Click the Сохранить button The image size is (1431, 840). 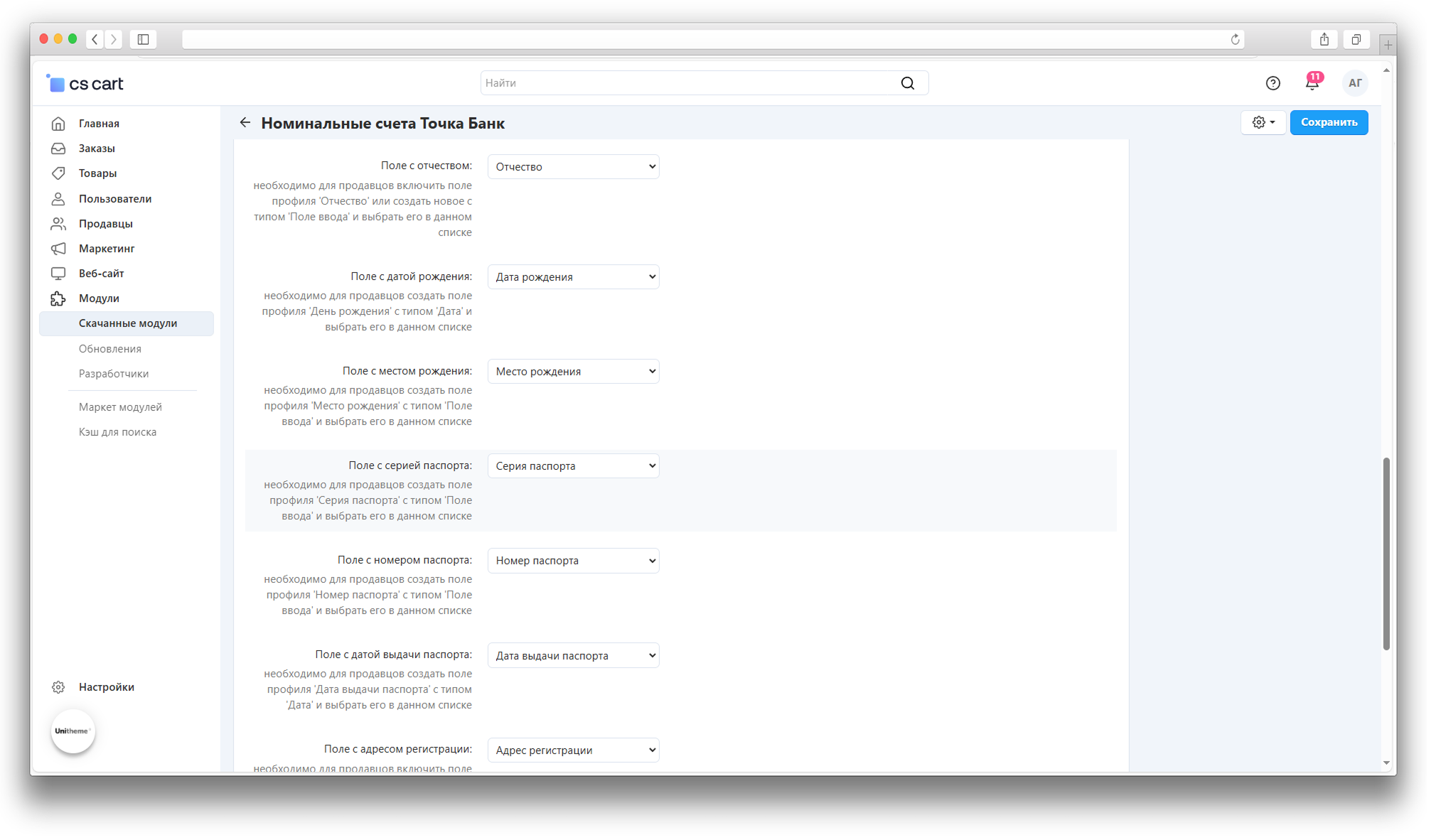pyautogui.click(x=1328, y=122)
